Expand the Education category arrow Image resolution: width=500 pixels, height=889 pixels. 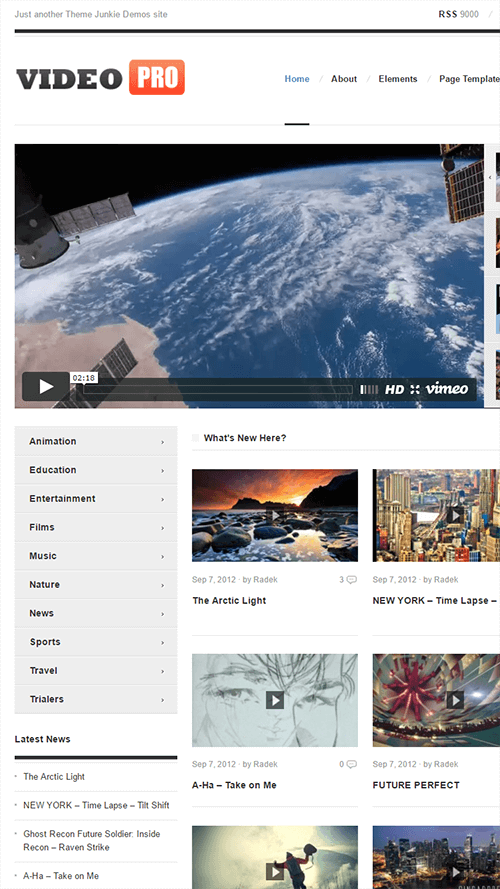pyautogui.click(x=163, y=471)
